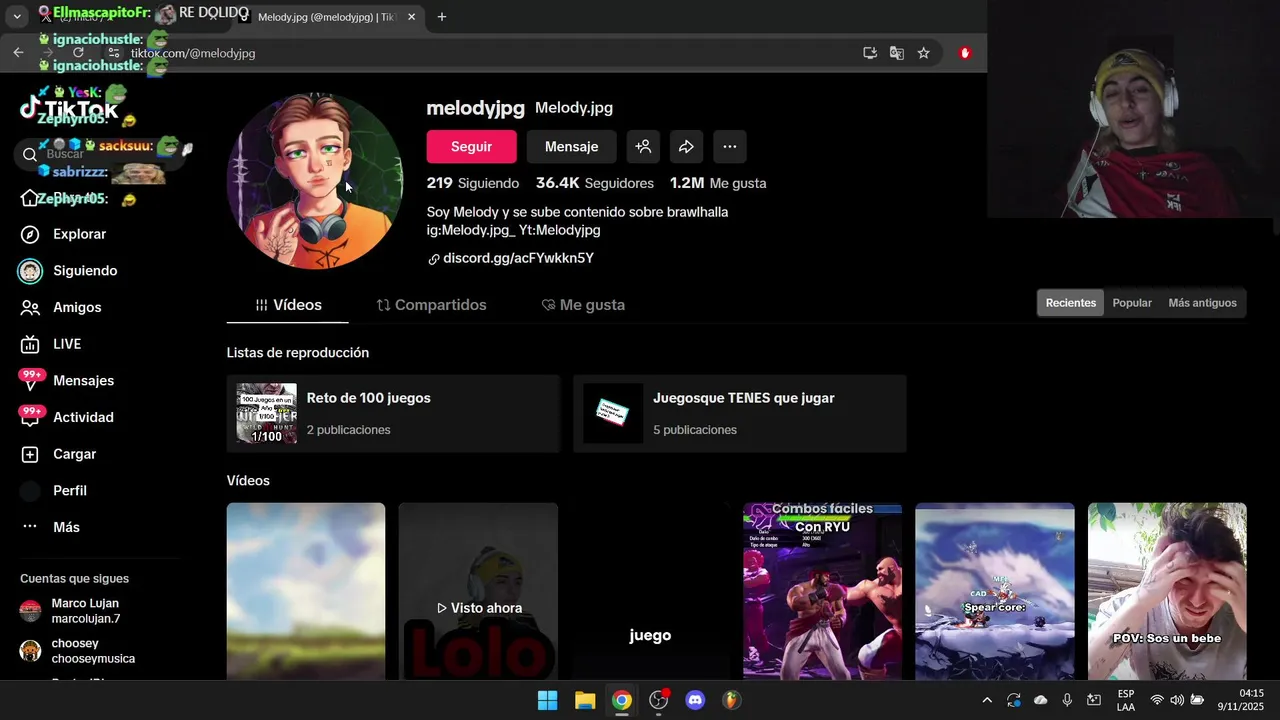This screenshot has width=1280, height=720.
Task: Open the video captioned juego
Action: [x=650, y=591]
